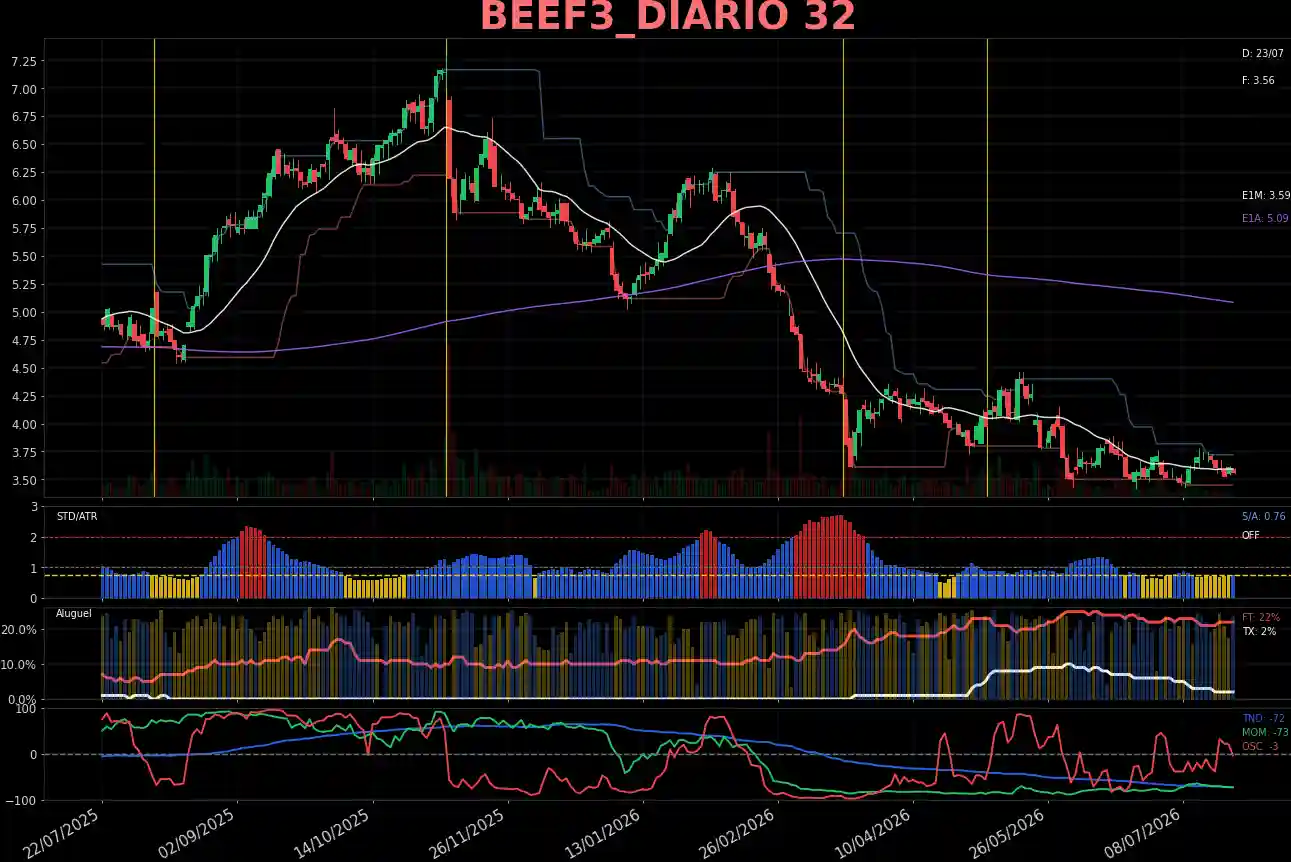
Task: Click the 08/07/2026 date axis label
Action: click(x=1143, y=833)
